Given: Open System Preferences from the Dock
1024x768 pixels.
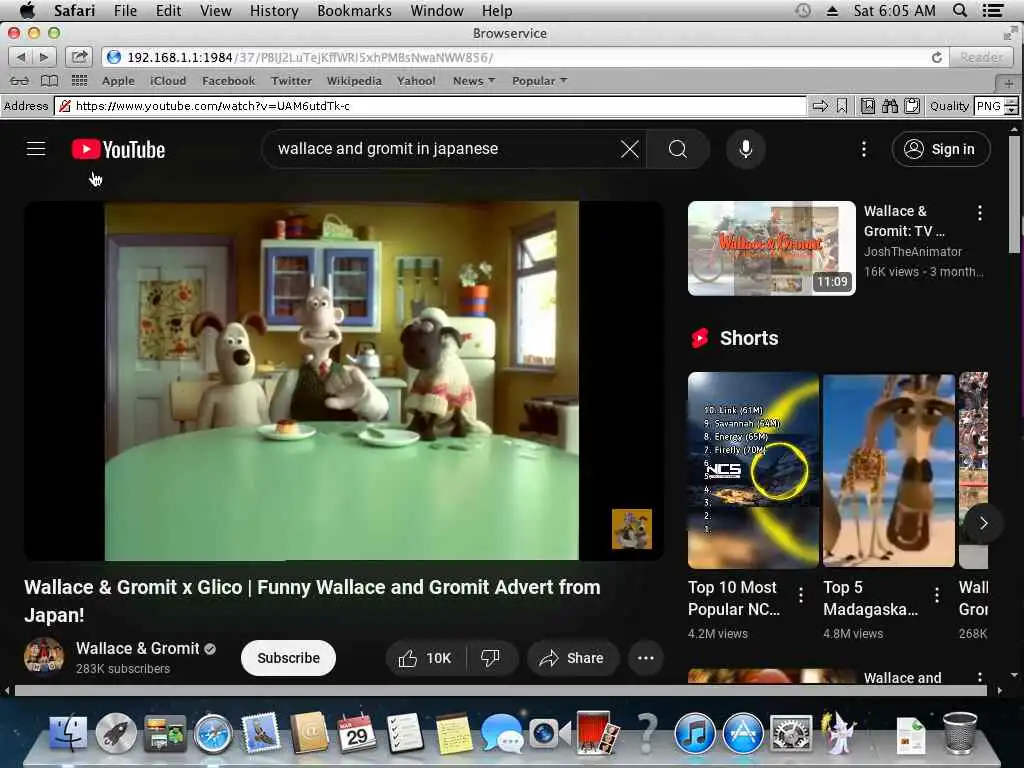Looking at the screenshot, I should click(x=791, y=733).
